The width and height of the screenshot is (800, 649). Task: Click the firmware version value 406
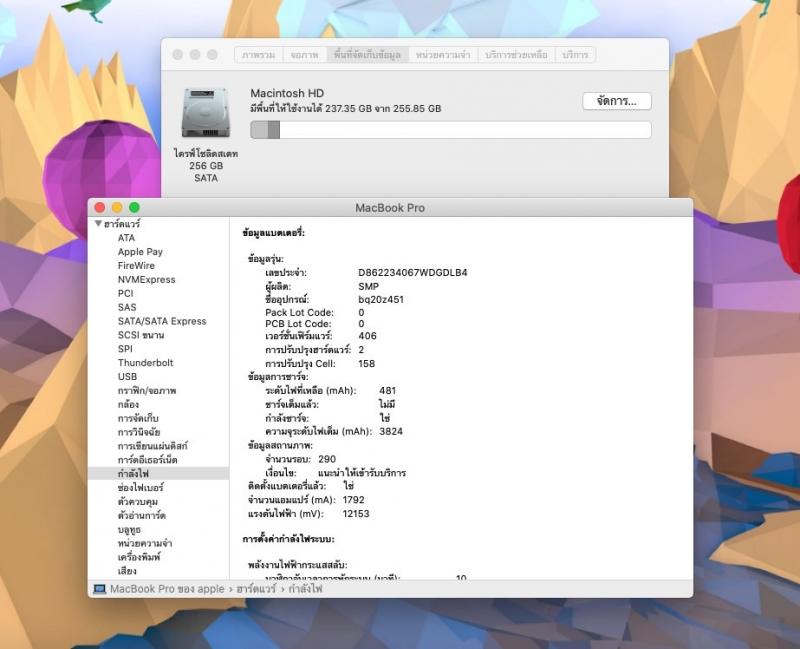click(367, 336)
